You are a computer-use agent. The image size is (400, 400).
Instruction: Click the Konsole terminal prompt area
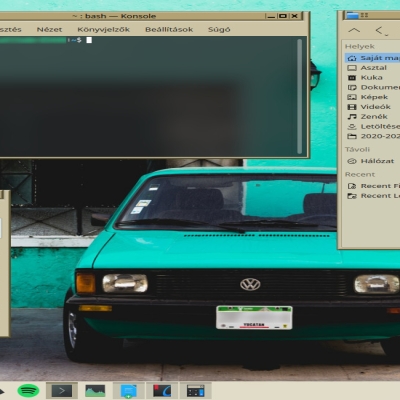point(148,96)
